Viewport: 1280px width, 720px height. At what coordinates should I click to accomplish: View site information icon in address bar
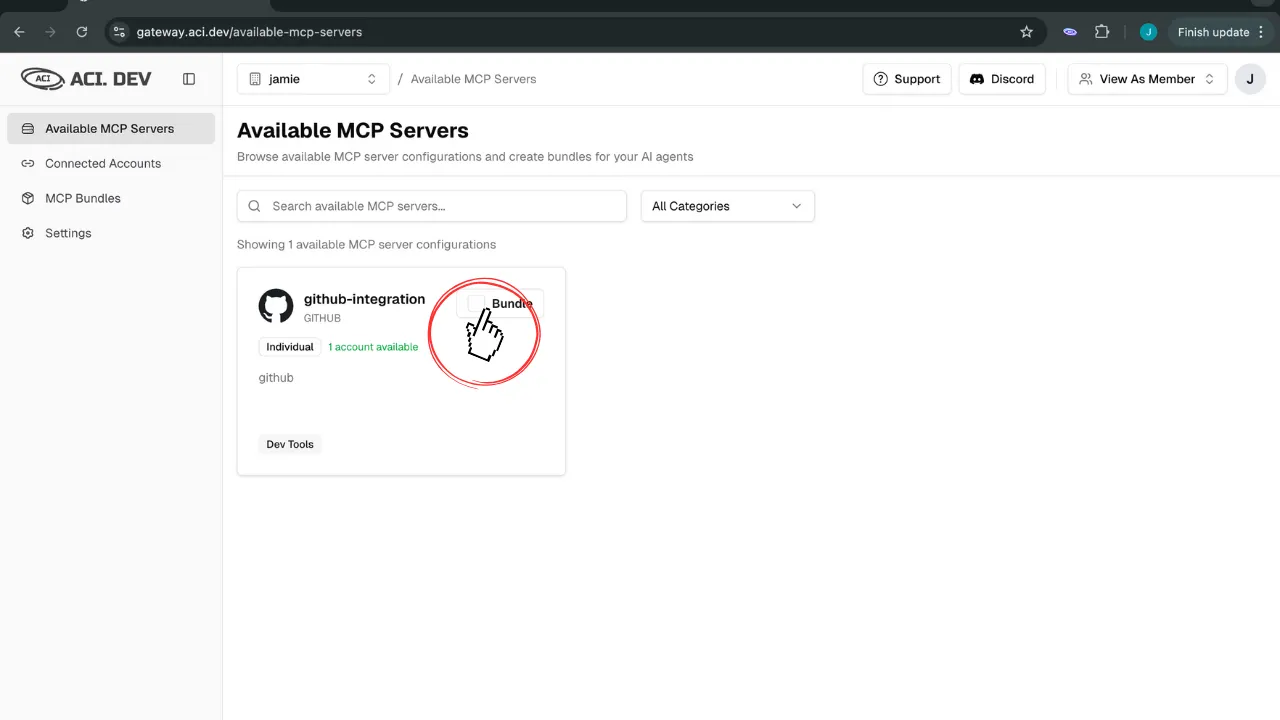pos(119,32)
